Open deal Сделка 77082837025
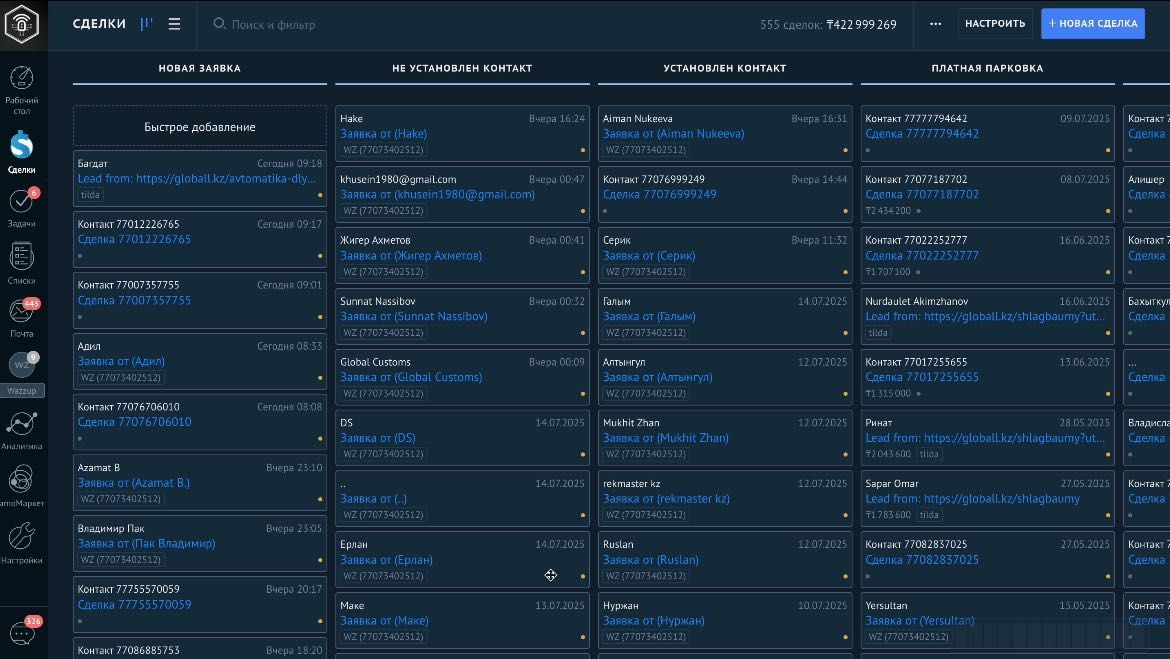The height and width of the screenshot is (659, 1170). (922, 560)
